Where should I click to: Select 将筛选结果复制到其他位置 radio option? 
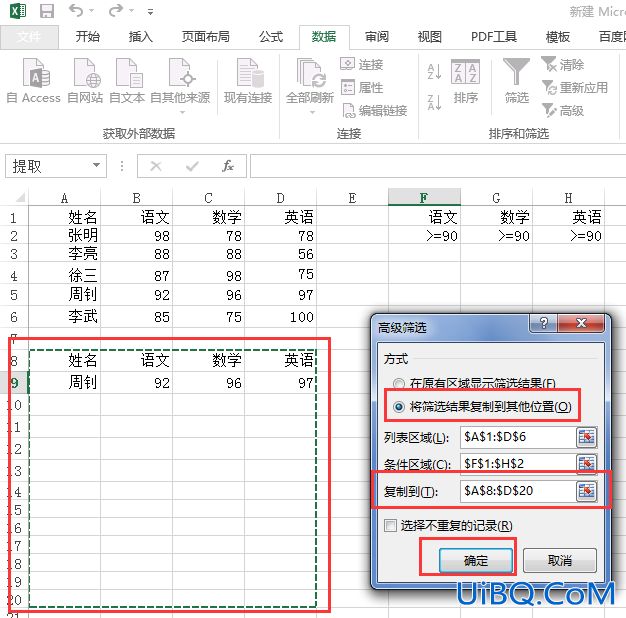pos(398,407)
